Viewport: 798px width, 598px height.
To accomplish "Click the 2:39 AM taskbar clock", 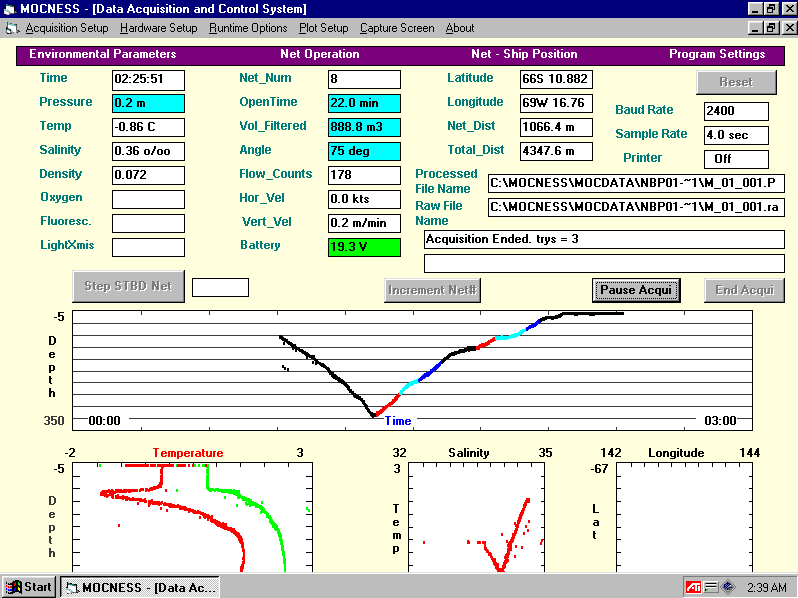I will [x=766, y=587].
